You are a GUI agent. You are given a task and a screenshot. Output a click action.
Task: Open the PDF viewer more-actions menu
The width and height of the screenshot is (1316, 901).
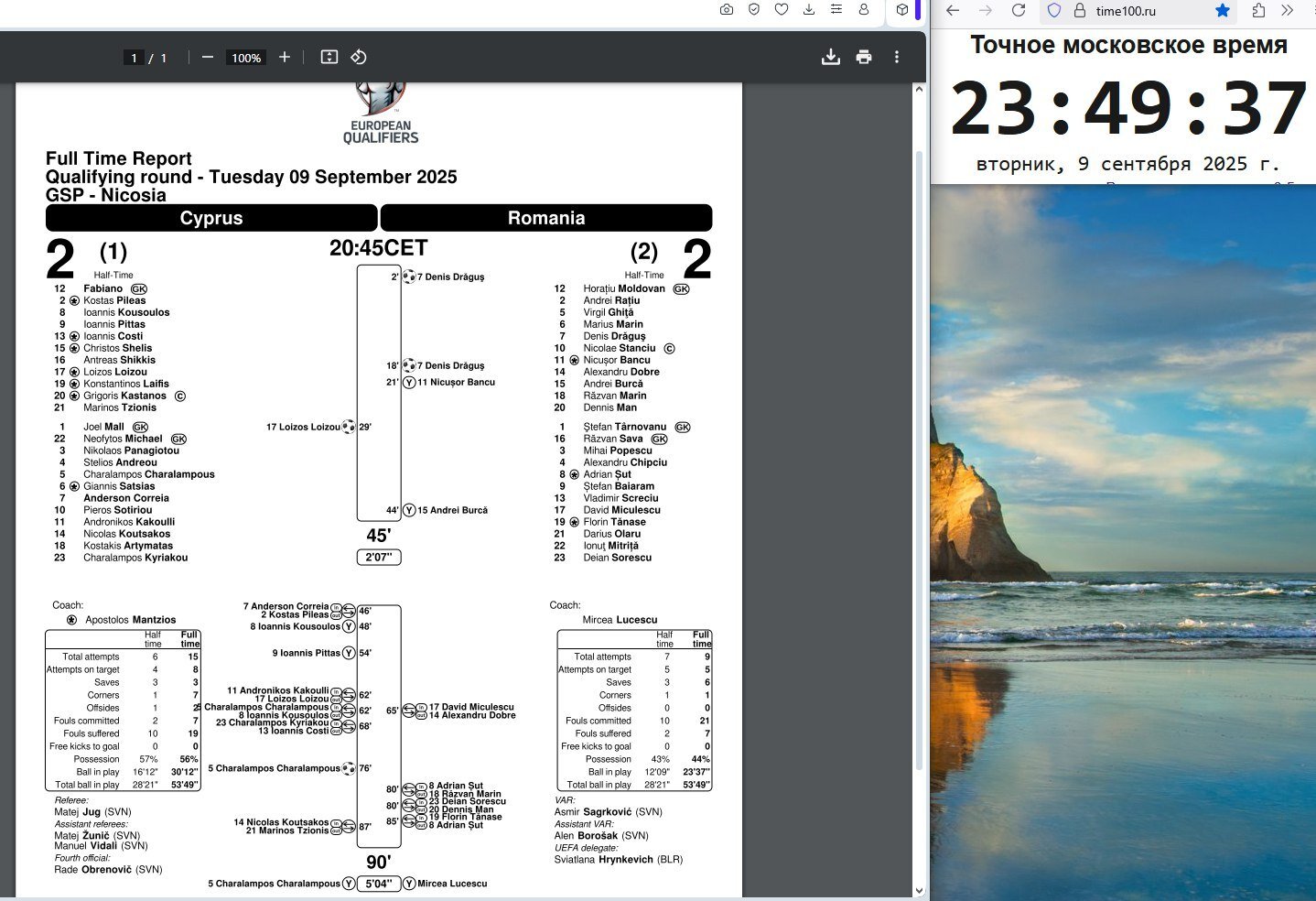(x=896, y=57)
